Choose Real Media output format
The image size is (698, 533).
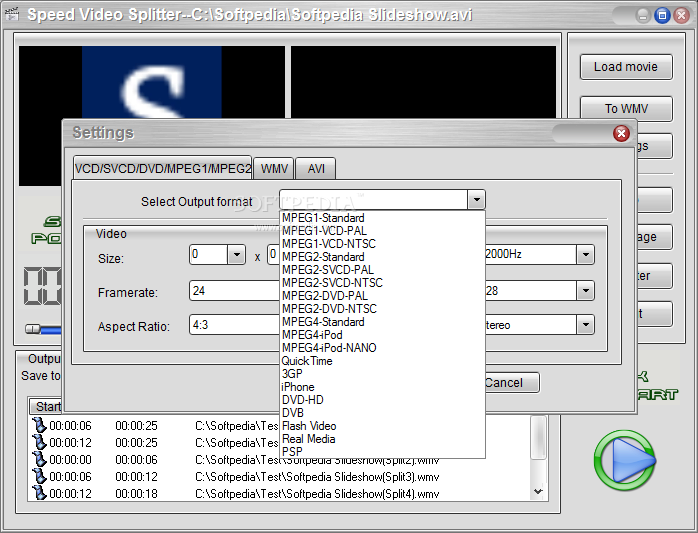(x=383, y=439)
